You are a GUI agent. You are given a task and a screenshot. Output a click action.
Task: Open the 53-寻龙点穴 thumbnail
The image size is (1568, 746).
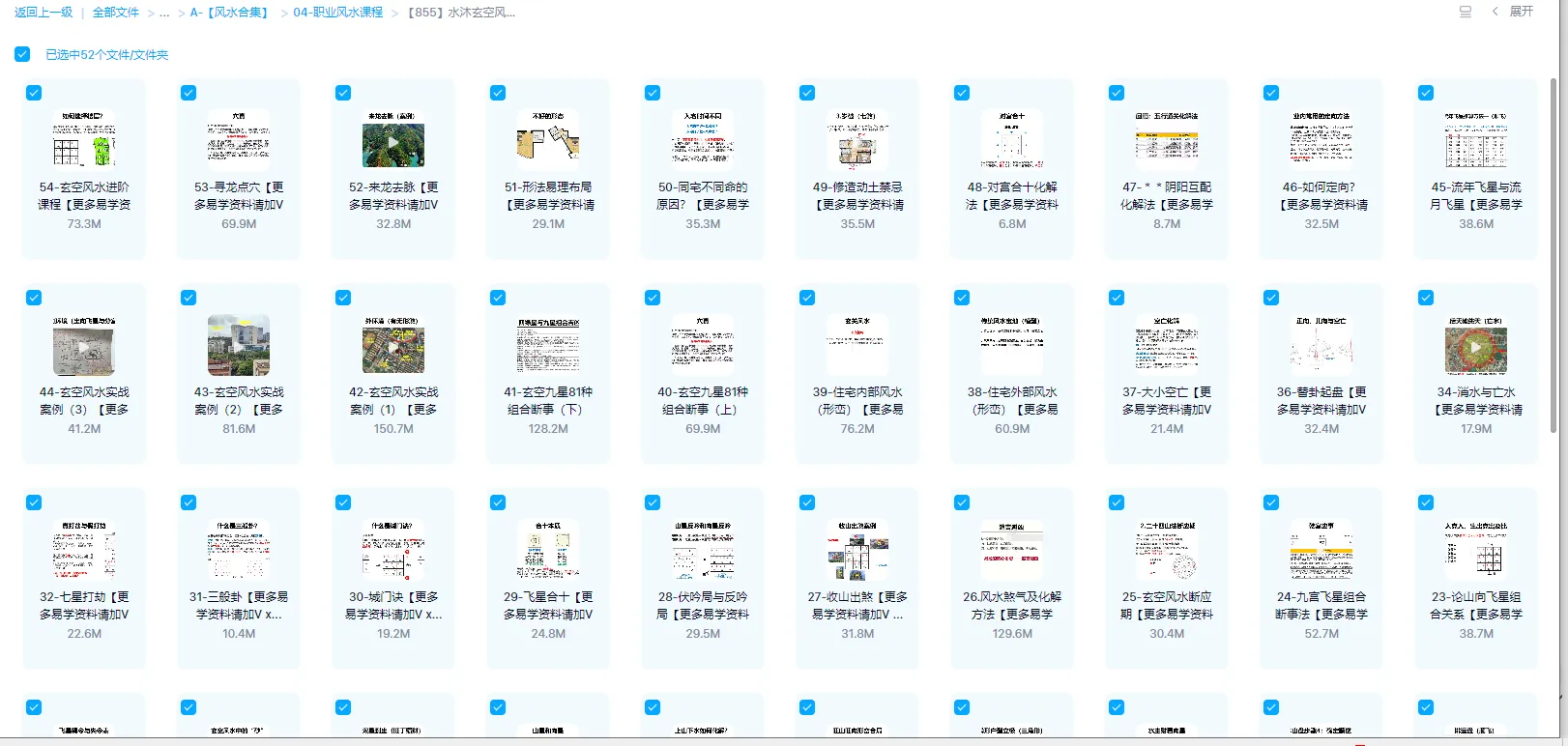239,140
